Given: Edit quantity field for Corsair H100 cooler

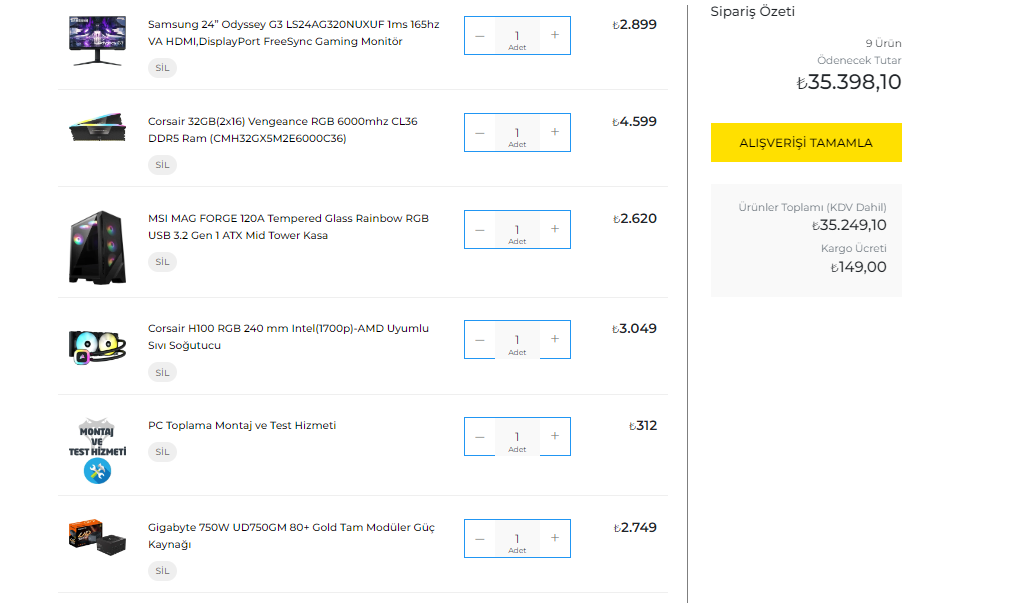Looking at the screenshot, I should pyautogui.click(x=517, y=339).
